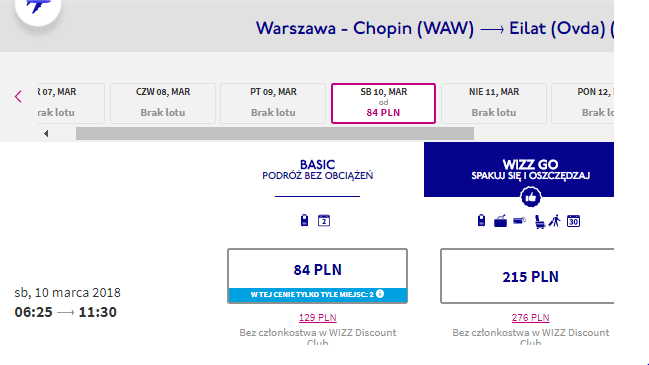The image size is (649, 365).
Task: Choose the 215 PLN WIZZ GO fare
Action: pos(527,276)
